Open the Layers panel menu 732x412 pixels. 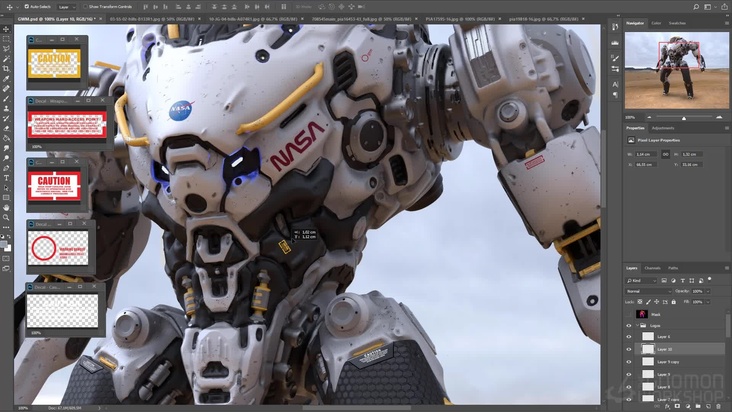coord(727,268)
